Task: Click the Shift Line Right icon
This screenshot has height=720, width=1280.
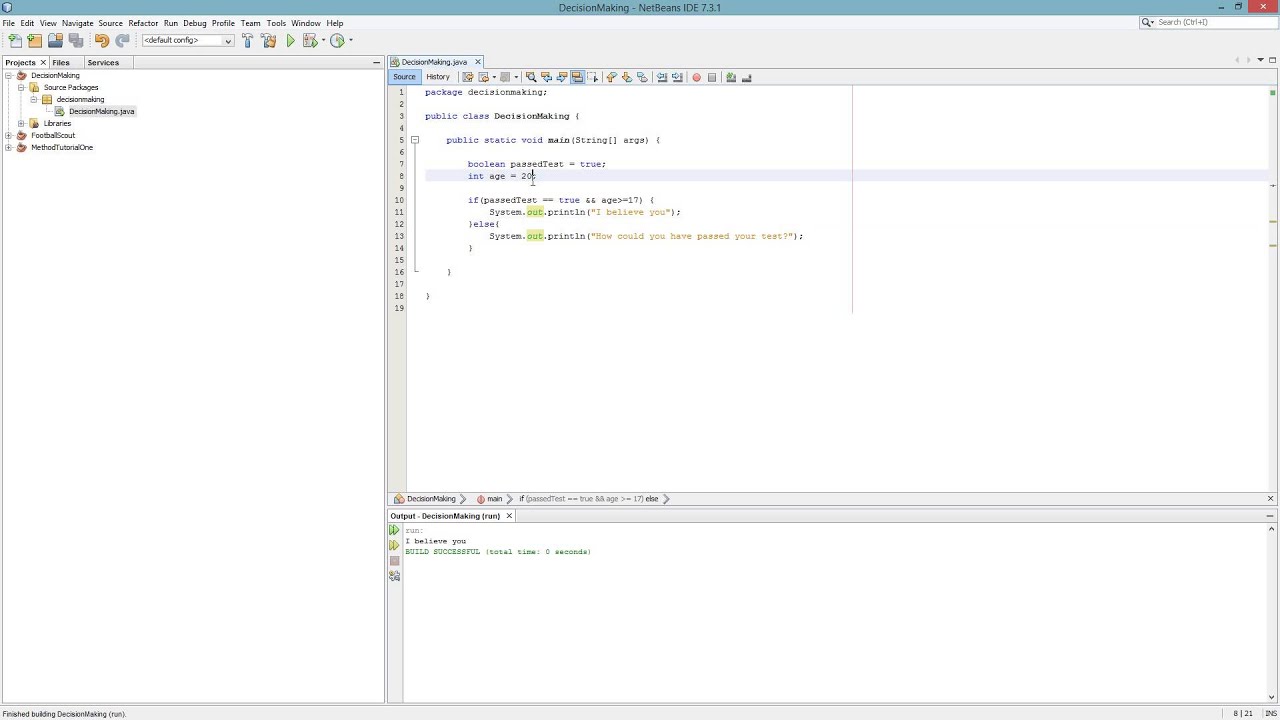Action: click(x=677, y=77)
